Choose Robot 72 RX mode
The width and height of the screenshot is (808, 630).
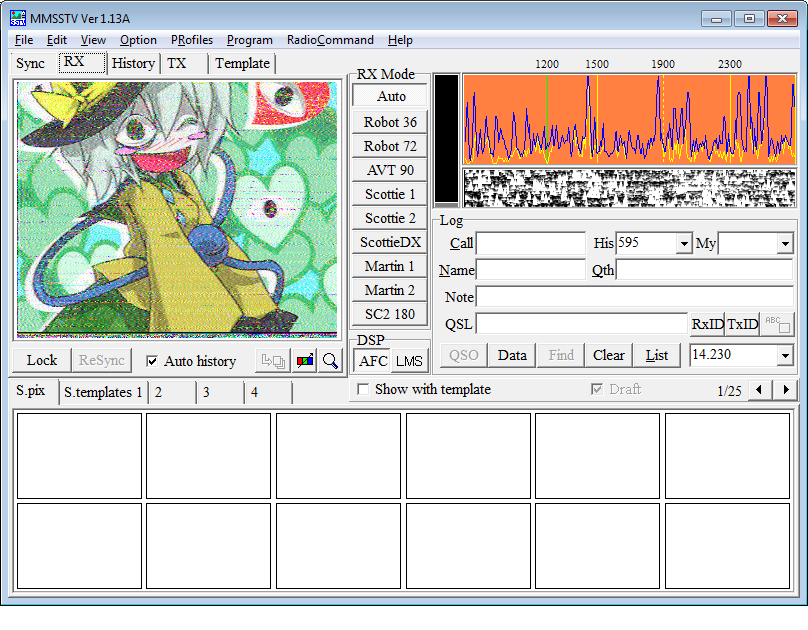[x=390, y=146]
